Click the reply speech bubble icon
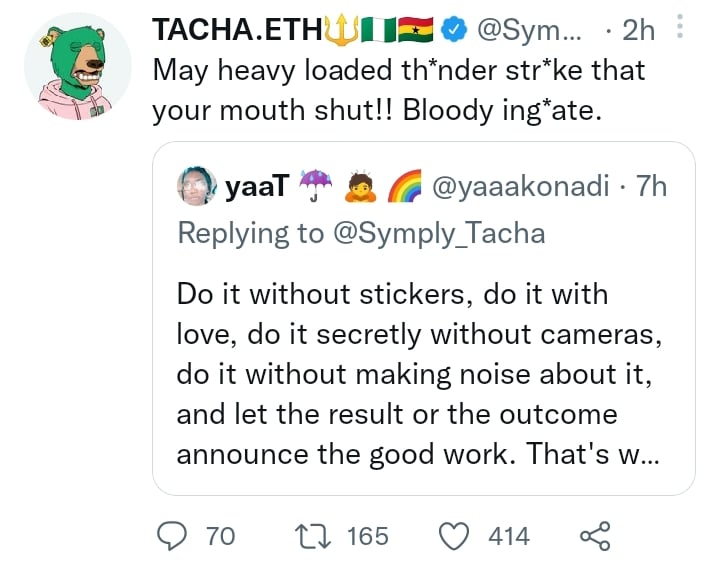The image size is (720, 580). (x=176, y=536)
